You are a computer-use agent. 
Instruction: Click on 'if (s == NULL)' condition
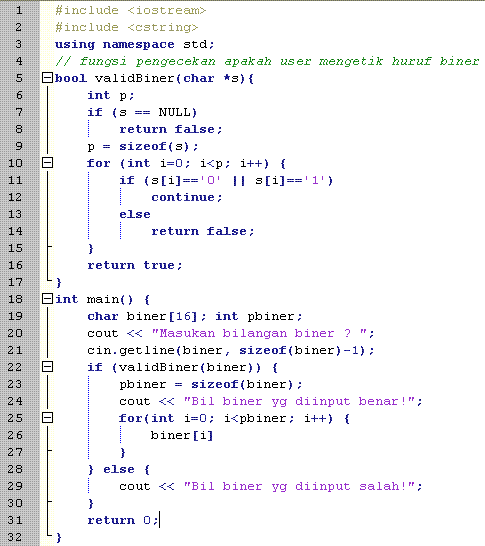point(142,112)
